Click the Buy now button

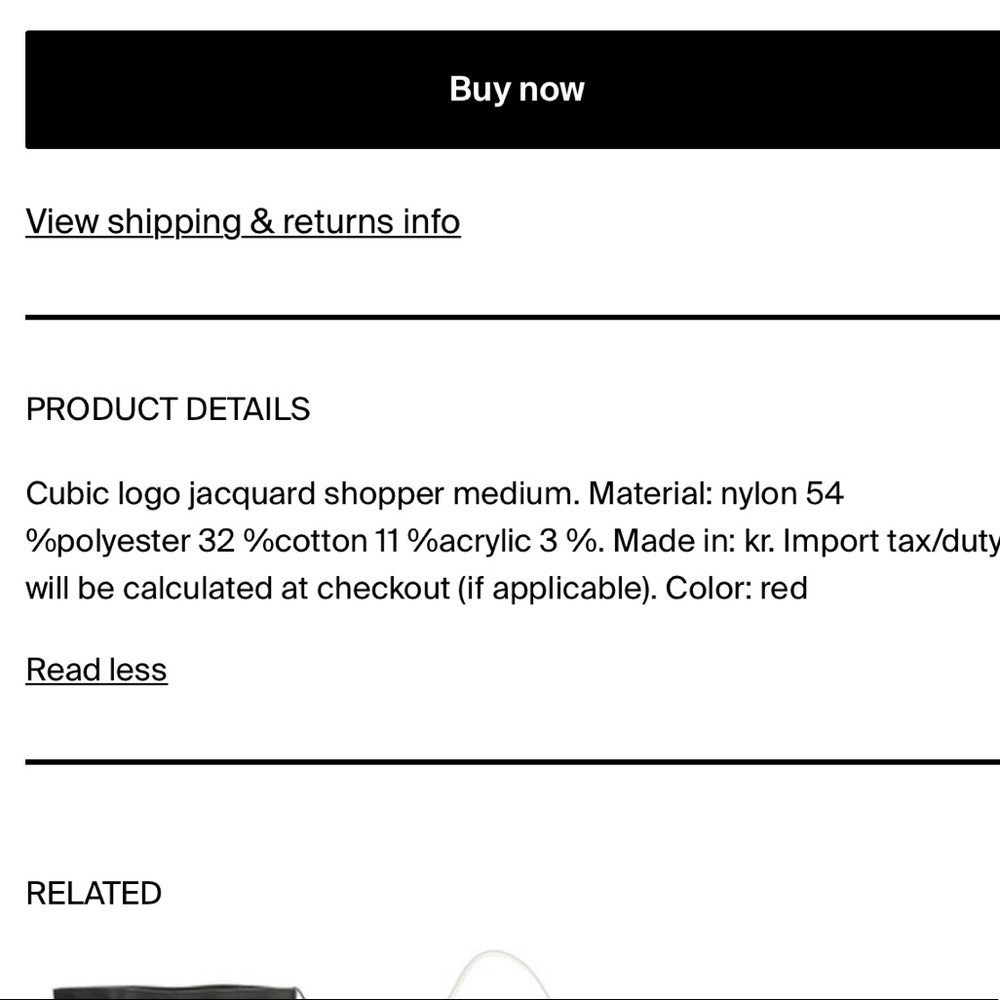[516, 89]
